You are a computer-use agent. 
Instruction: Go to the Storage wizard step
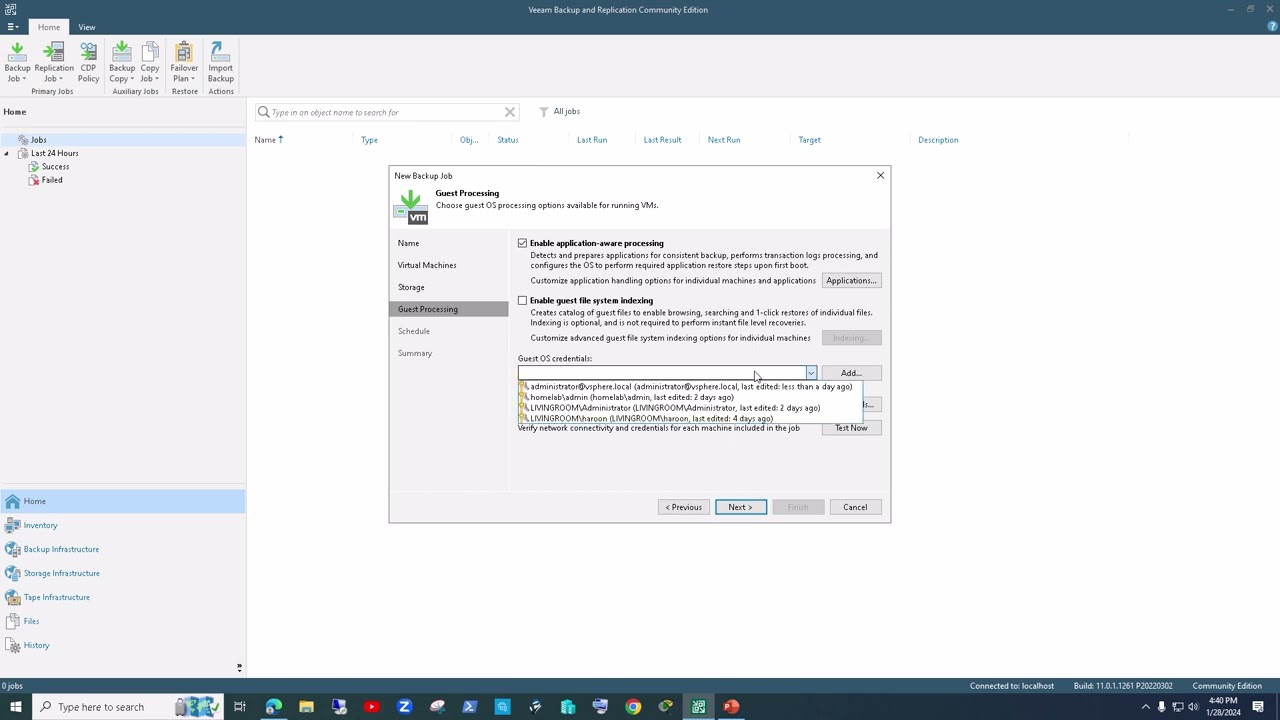(411, 287)
